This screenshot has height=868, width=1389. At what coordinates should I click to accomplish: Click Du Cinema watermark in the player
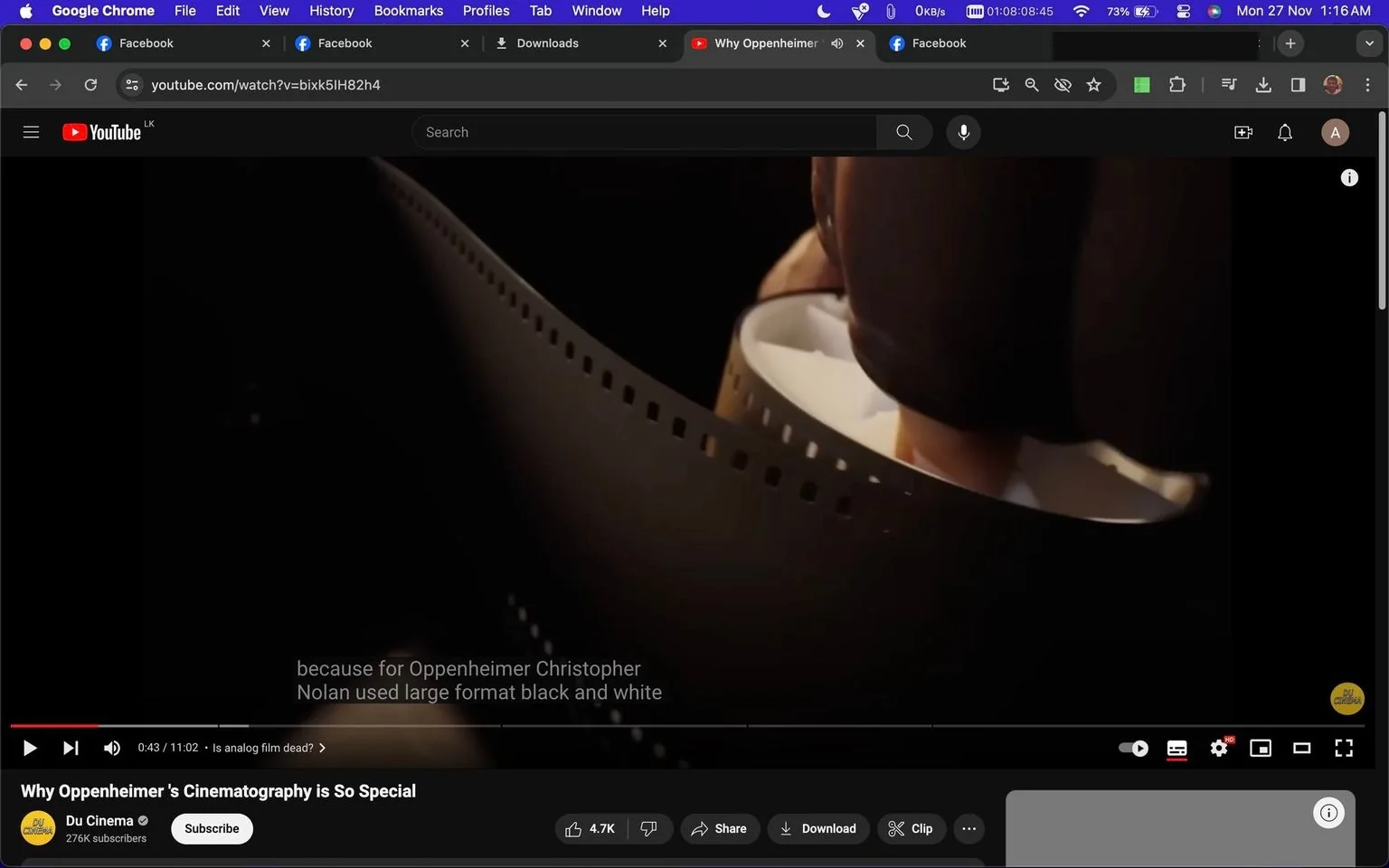click(1346, 698)
